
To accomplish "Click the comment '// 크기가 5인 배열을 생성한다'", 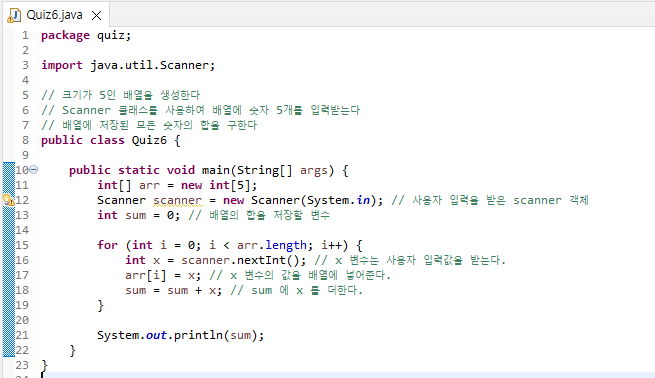I will 120,95.
